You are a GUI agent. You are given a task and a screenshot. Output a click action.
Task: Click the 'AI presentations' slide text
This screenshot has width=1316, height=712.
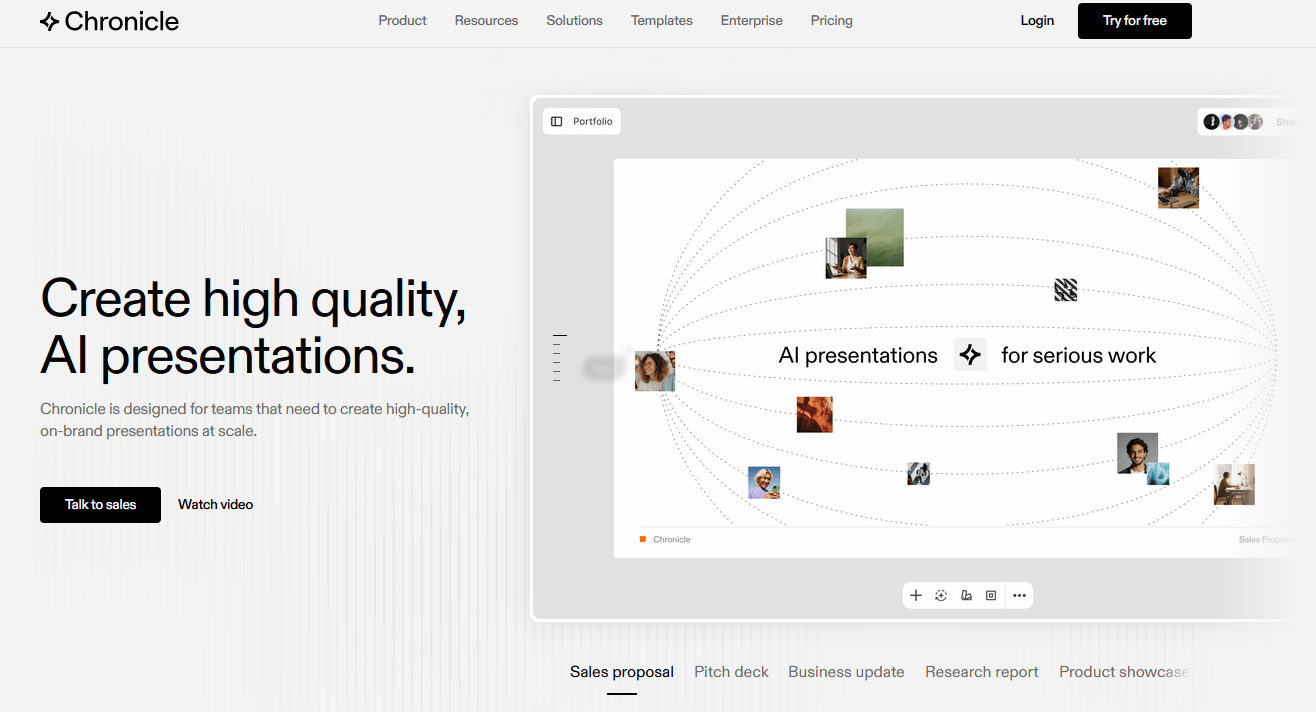click(x=858, y=355)
